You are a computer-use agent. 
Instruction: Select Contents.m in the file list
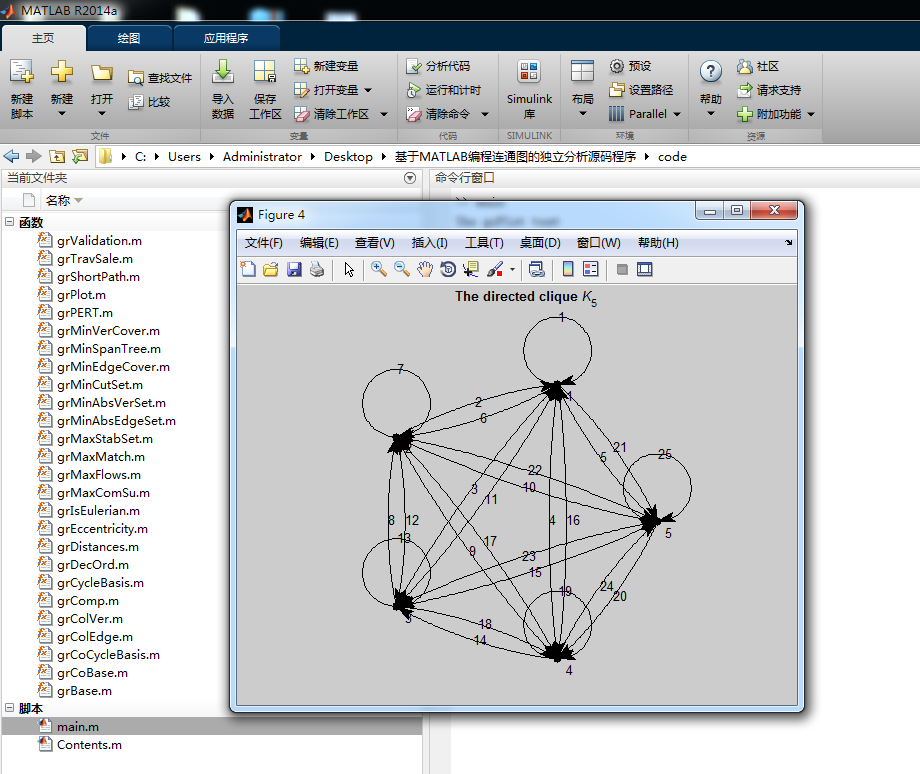(x=89, y=745)
